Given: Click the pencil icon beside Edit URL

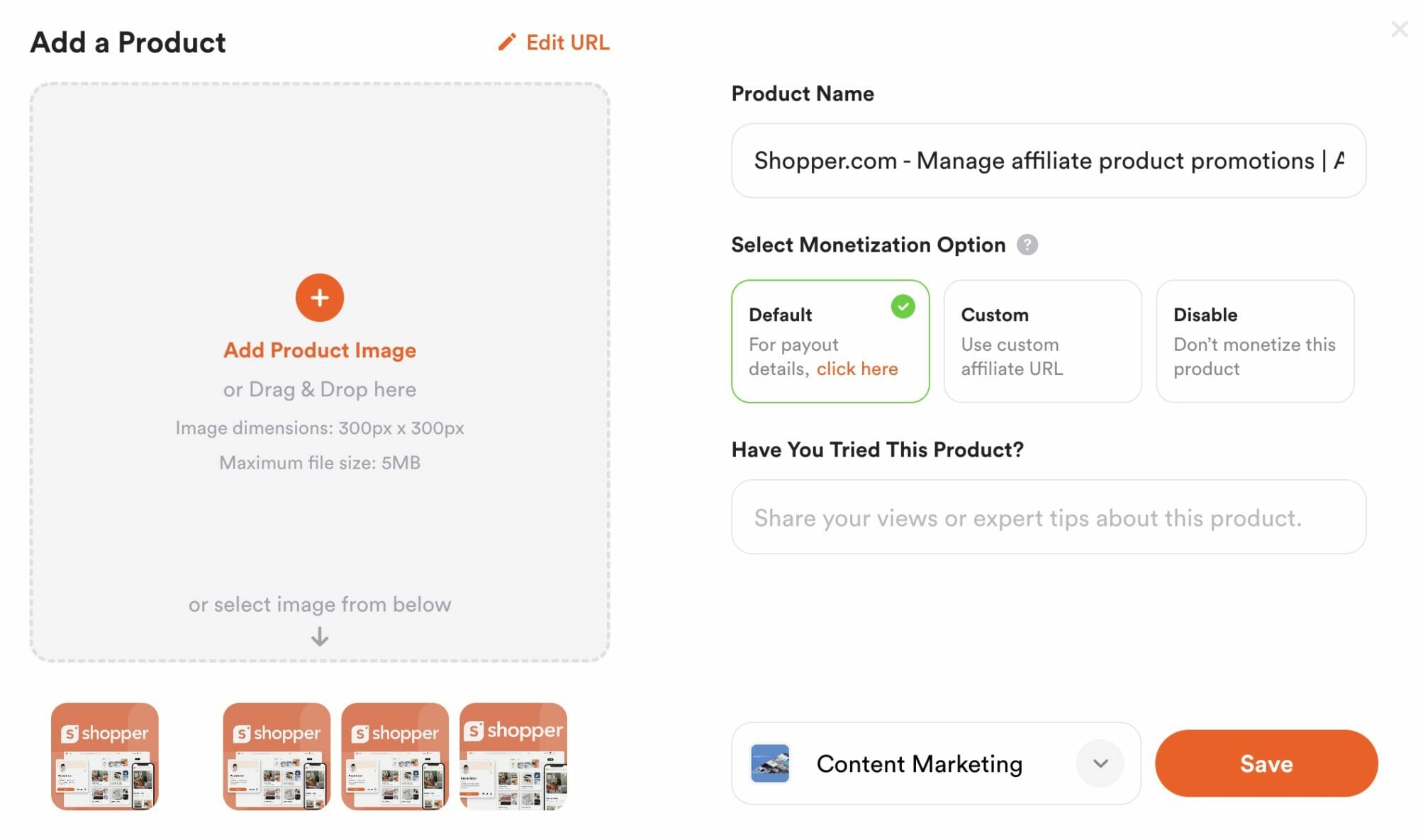Looking at the screenshot, I should (507, 43).
